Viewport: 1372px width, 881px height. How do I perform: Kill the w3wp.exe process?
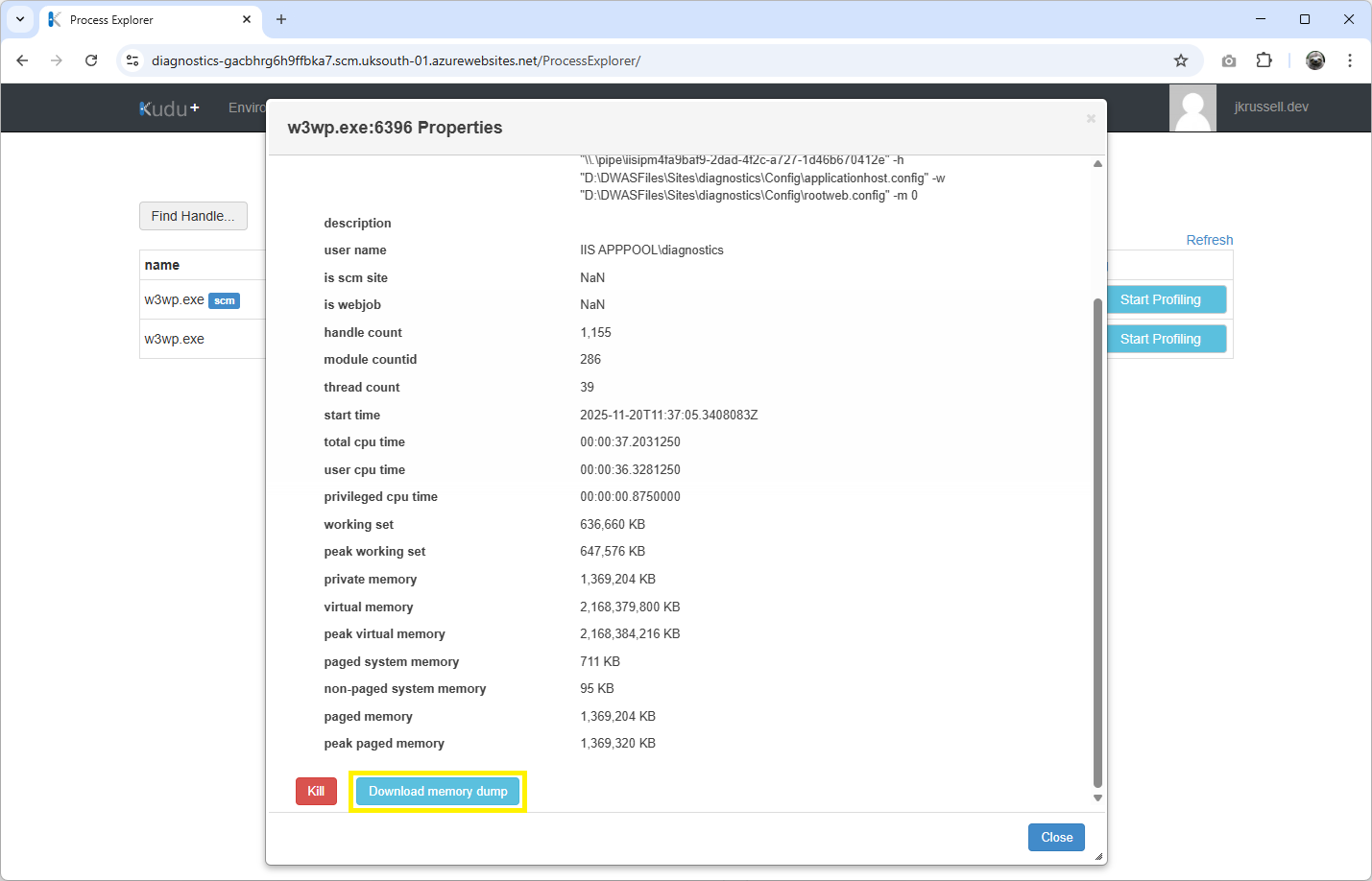(x=316, y=791)
